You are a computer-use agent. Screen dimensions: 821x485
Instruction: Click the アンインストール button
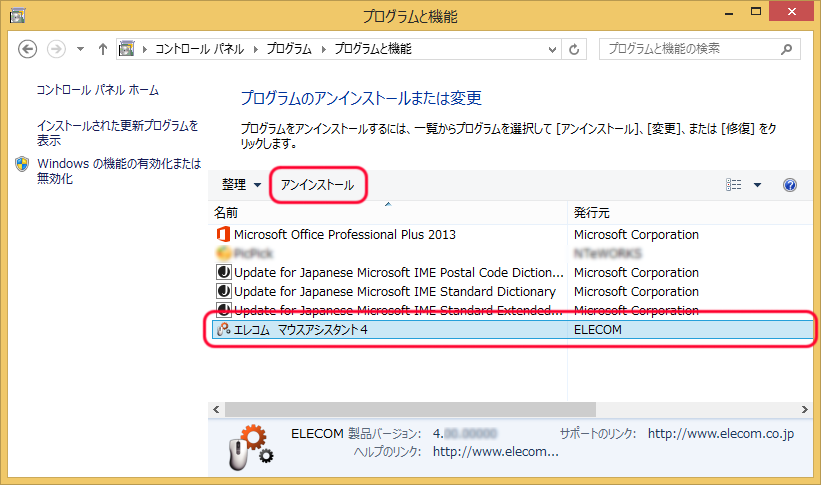pyautogui.click(x=317, y=185)
